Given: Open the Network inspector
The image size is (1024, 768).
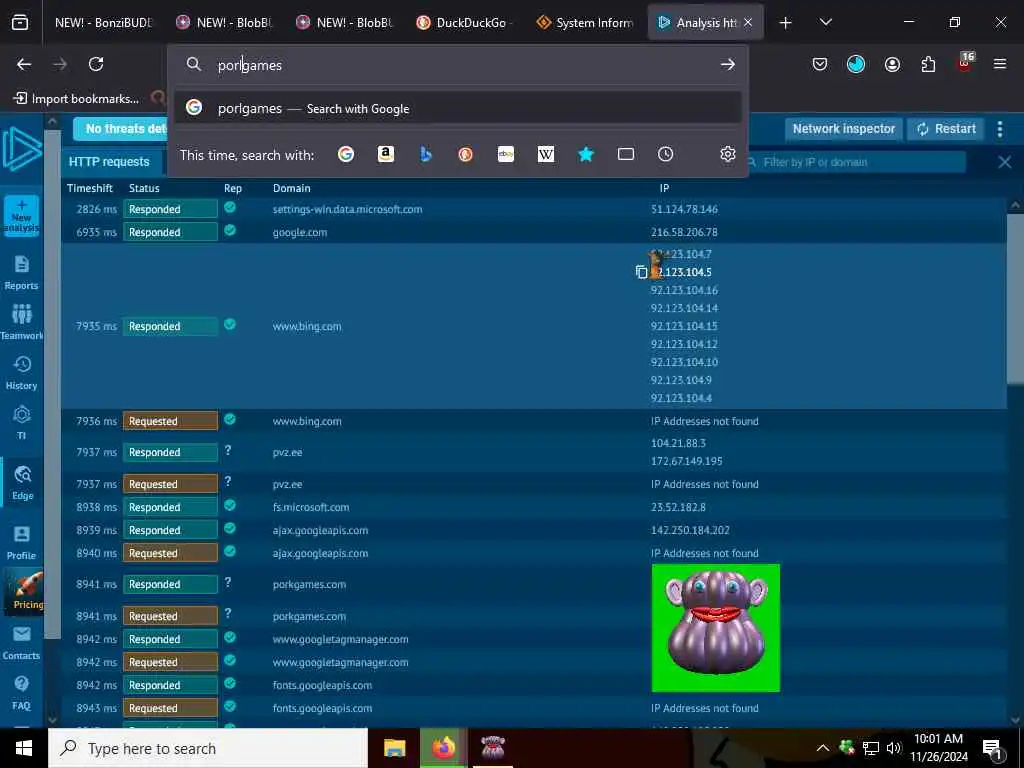Looking at the screenshot, I should [844, 129].
